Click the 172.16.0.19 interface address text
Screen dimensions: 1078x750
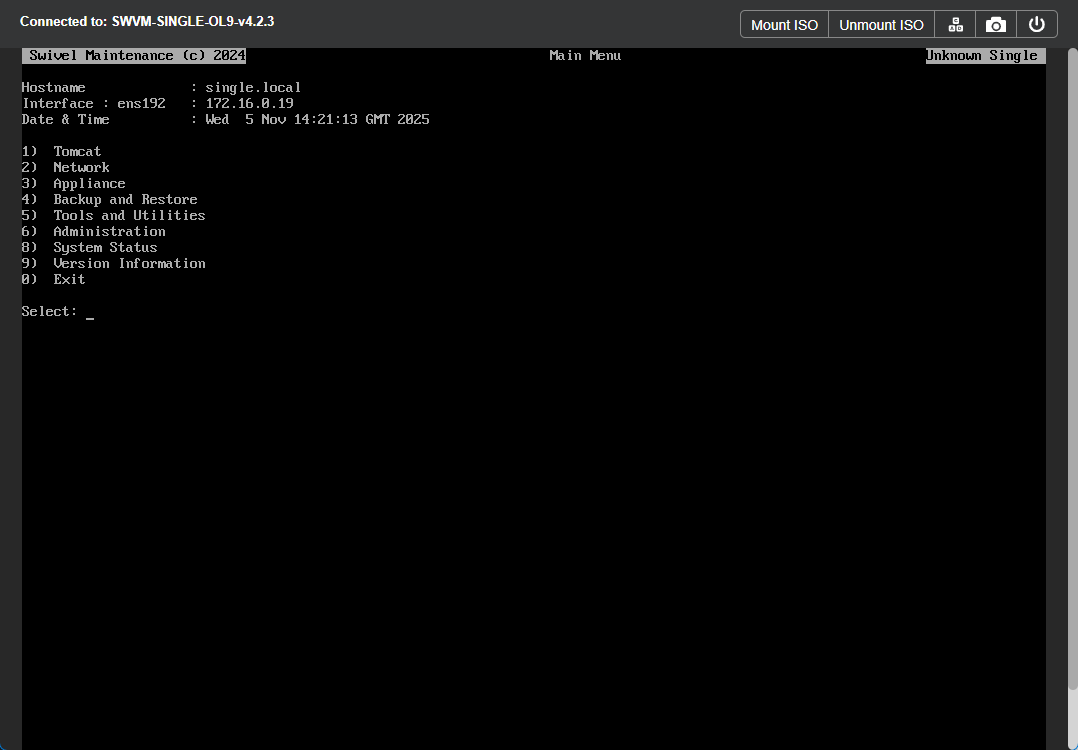click(250, 103)
